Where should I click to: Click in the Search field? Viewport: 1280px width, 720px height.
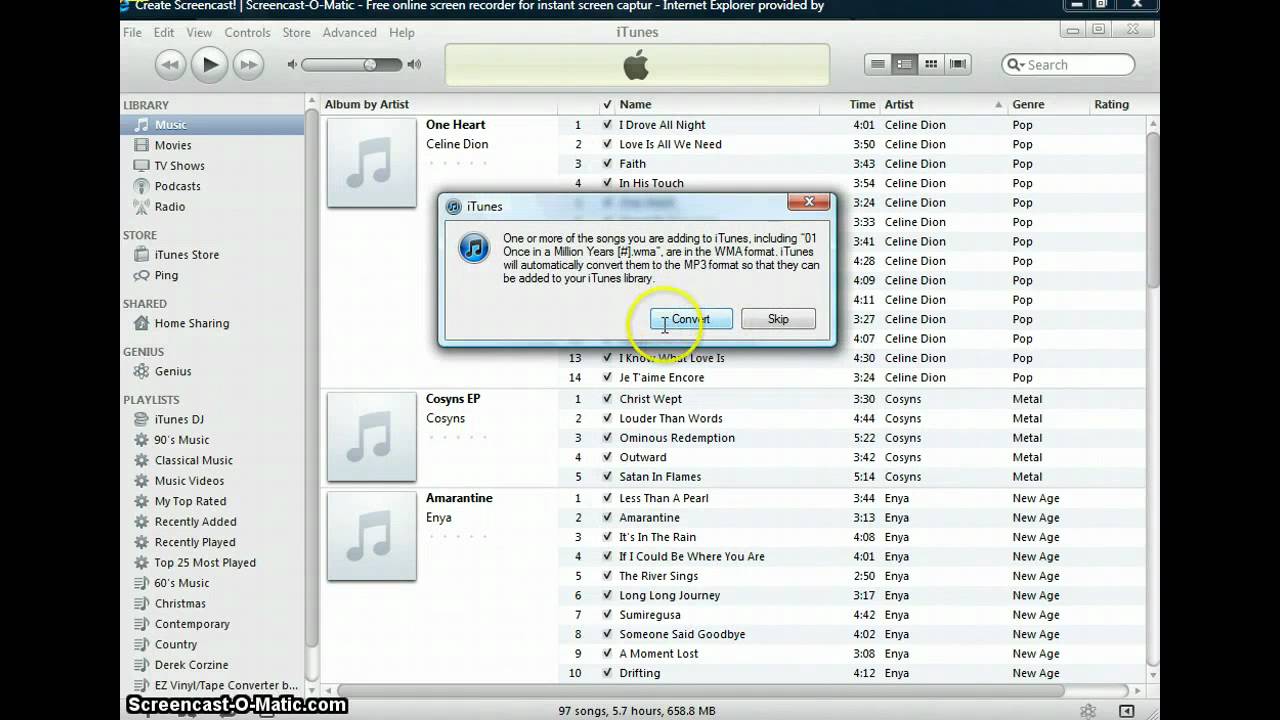pos(1068,65)
